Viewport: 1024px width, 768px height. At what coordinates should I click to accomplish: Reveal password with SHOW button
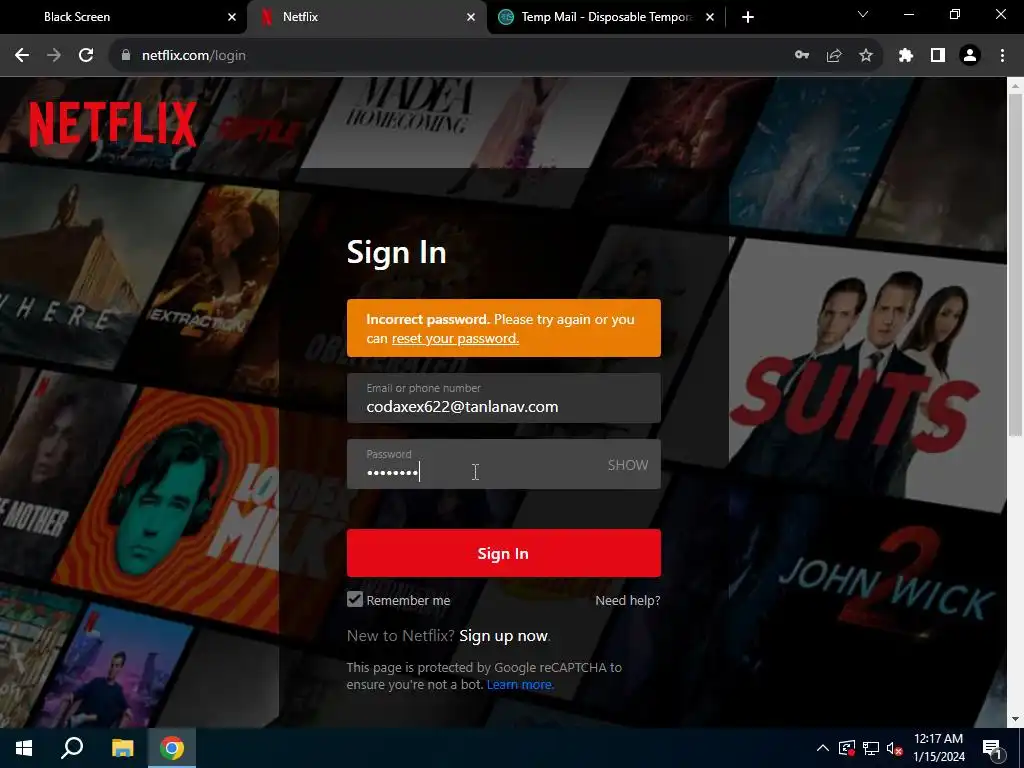(628, 465)
